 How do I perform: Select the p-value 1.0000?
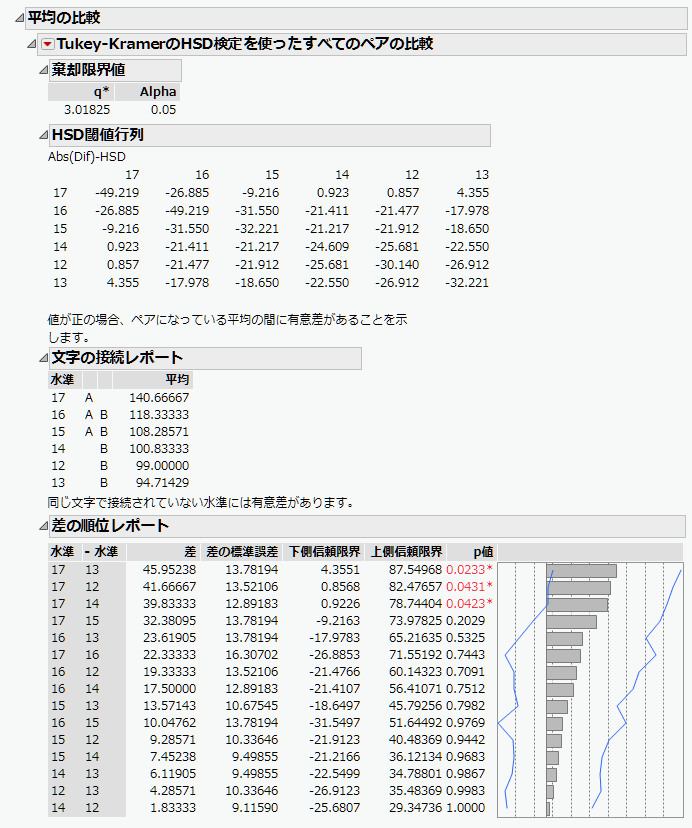pyautogui.click(x=465, y=807)
